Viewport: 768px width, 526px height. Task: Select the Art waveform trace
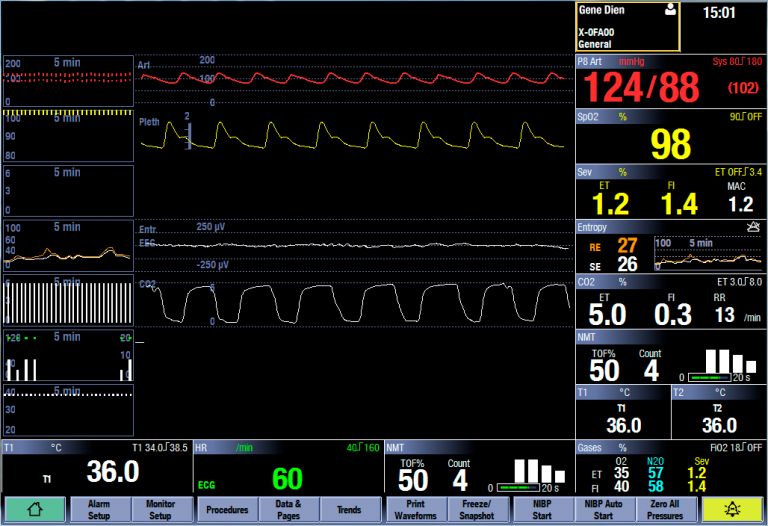pos(354,78)
